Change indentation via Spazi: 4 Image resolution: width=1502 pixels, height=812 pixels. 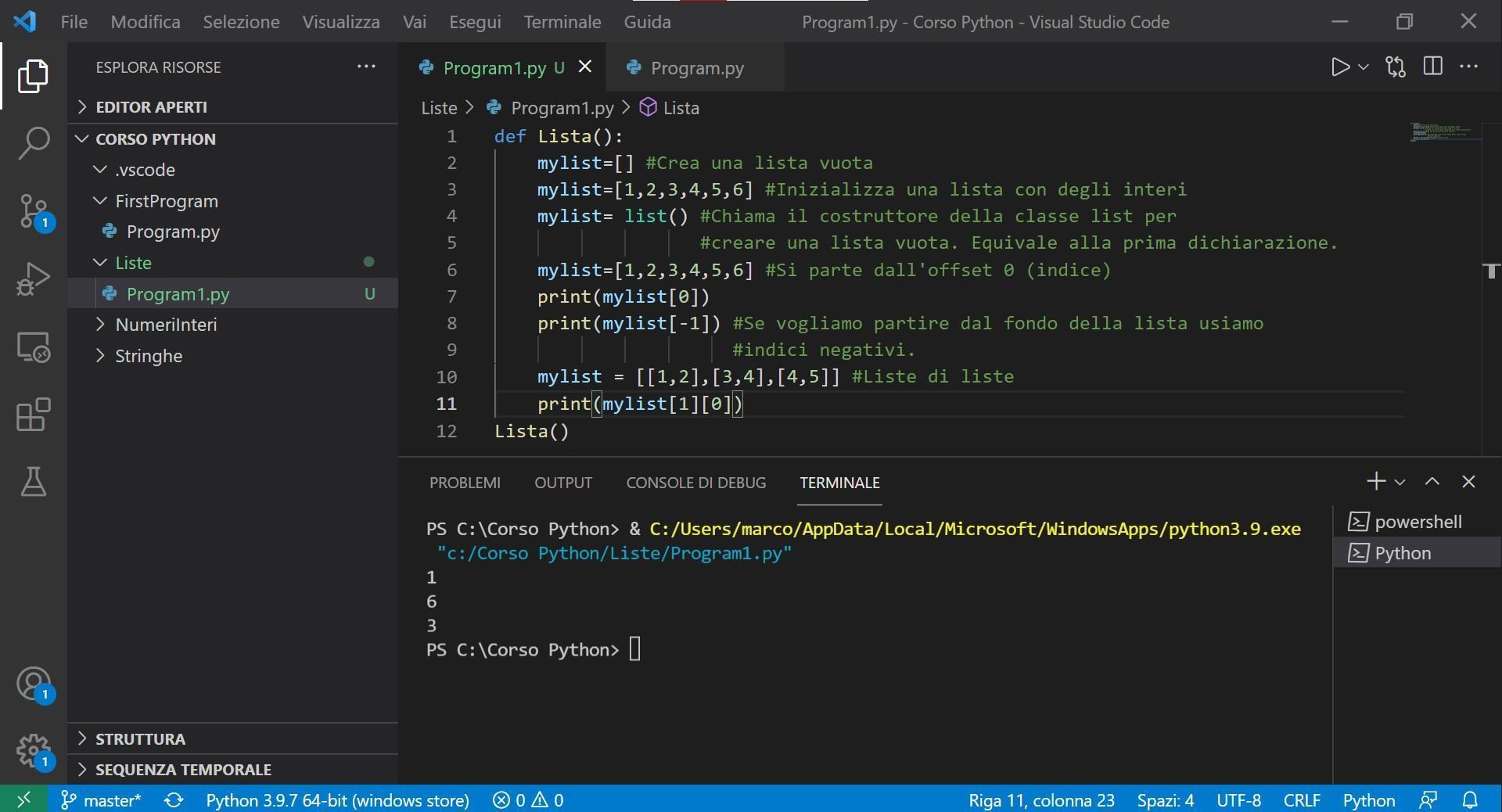click(1165, 799)
